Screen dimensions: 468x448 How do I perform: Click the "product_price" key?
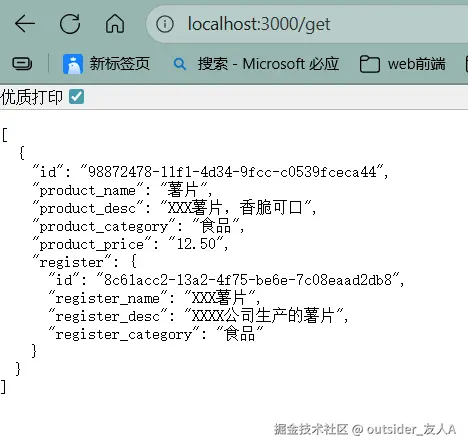point(92,245)
